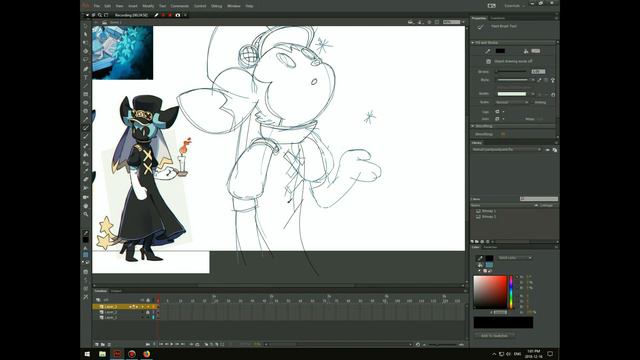
Task: Click the New Layer icon below timeline layers
Action: (97, 344)
